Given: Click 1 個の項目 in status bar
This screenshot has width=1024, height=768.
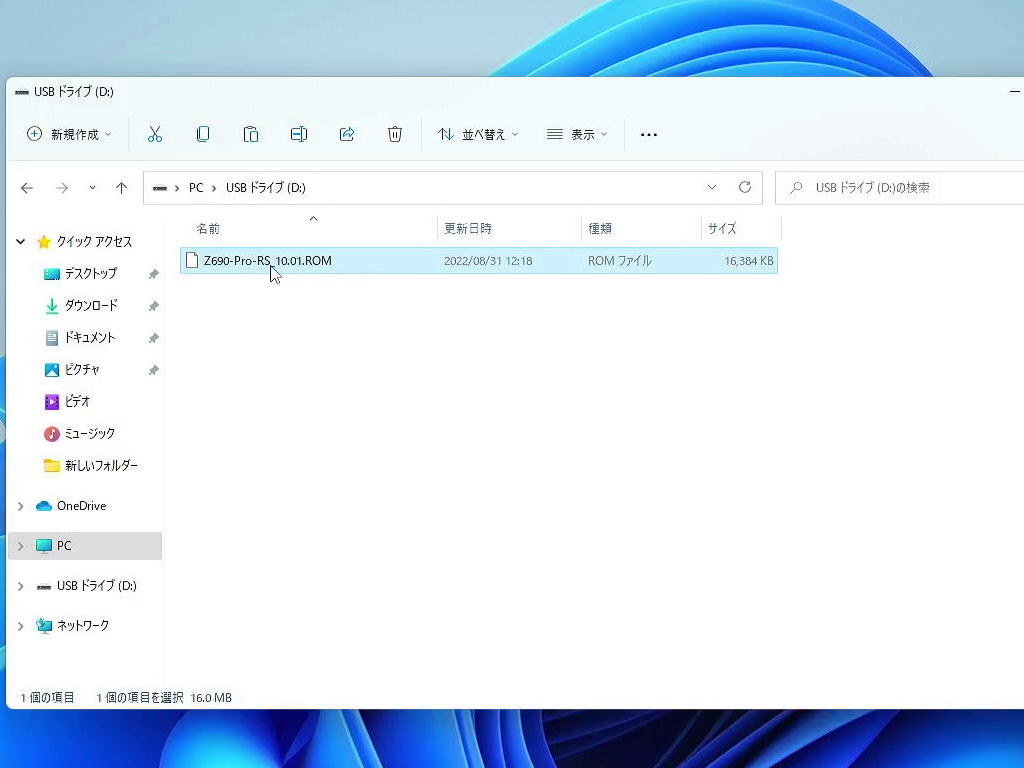Looking at the screenshot, I should (47, 697).
